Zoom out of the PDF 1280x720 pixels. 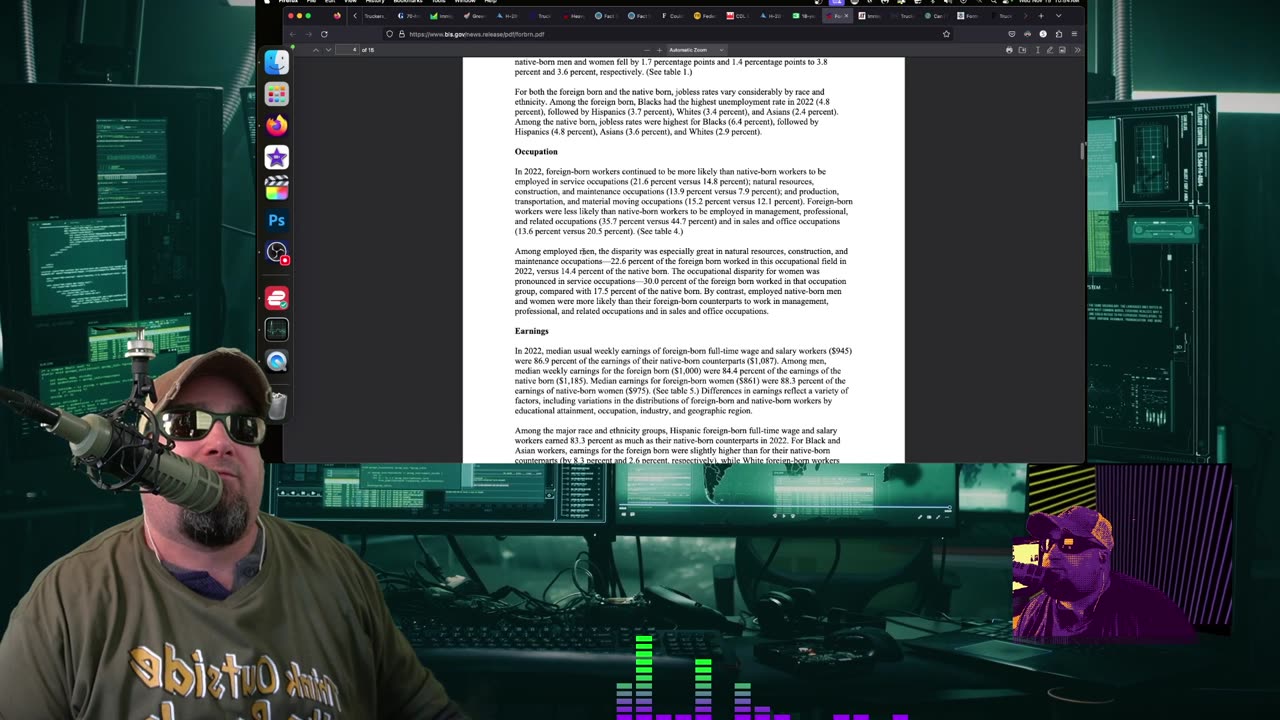[x=647, y=50]
